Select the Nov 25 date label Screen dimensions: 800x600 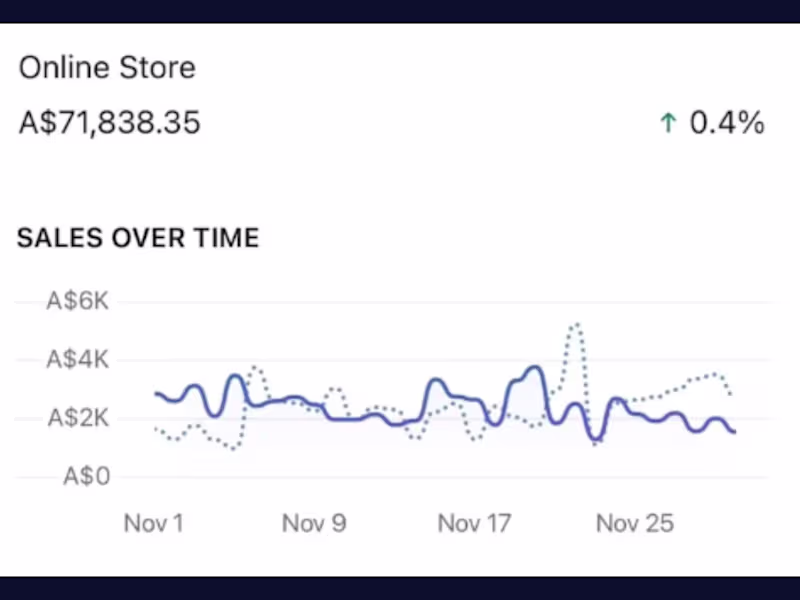point(635,523)
